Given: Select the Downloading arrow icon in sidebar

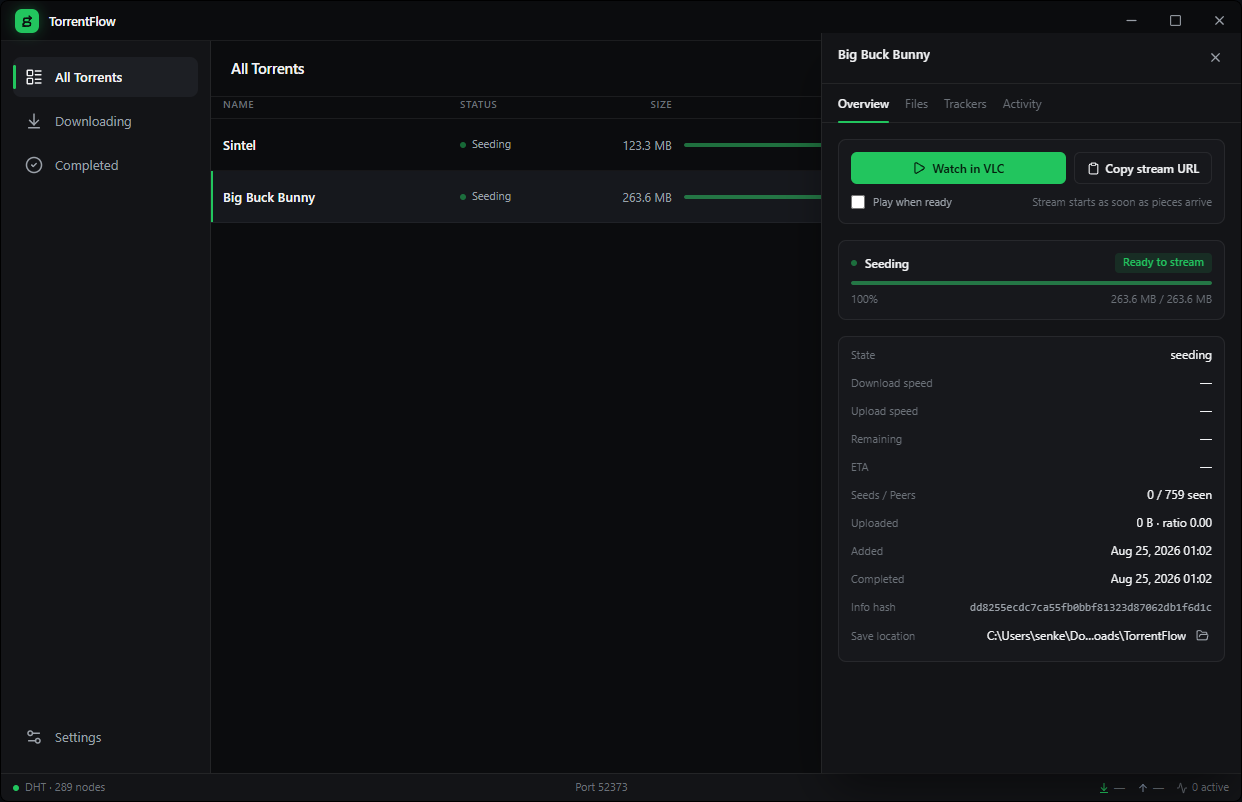Looking at the screenshot, I should tap(34, 121).
